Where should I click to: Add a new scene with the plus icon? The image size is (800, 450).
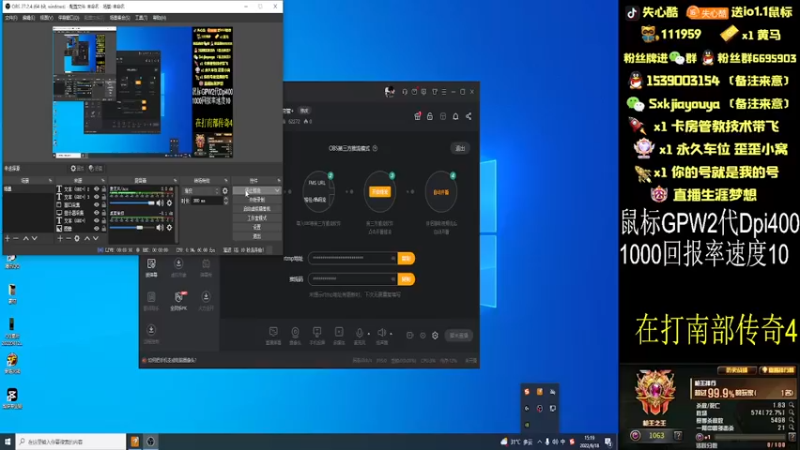click(x=7, y=238)
